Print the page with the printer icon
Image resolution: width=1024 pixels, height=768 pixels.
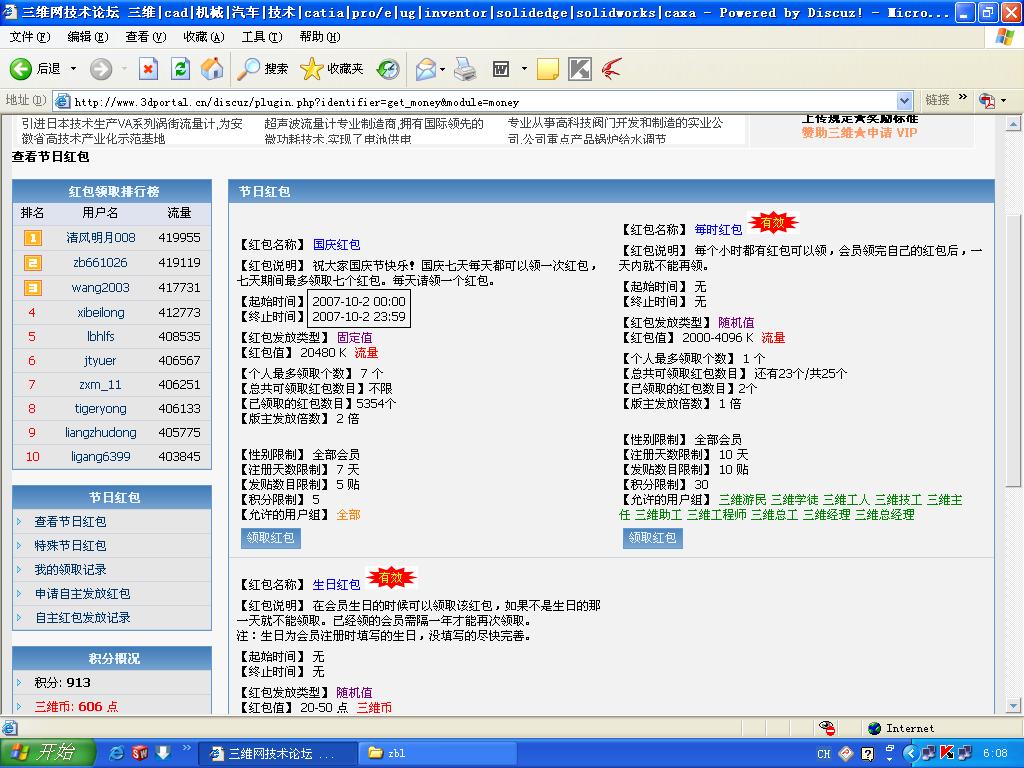(465, 69)
